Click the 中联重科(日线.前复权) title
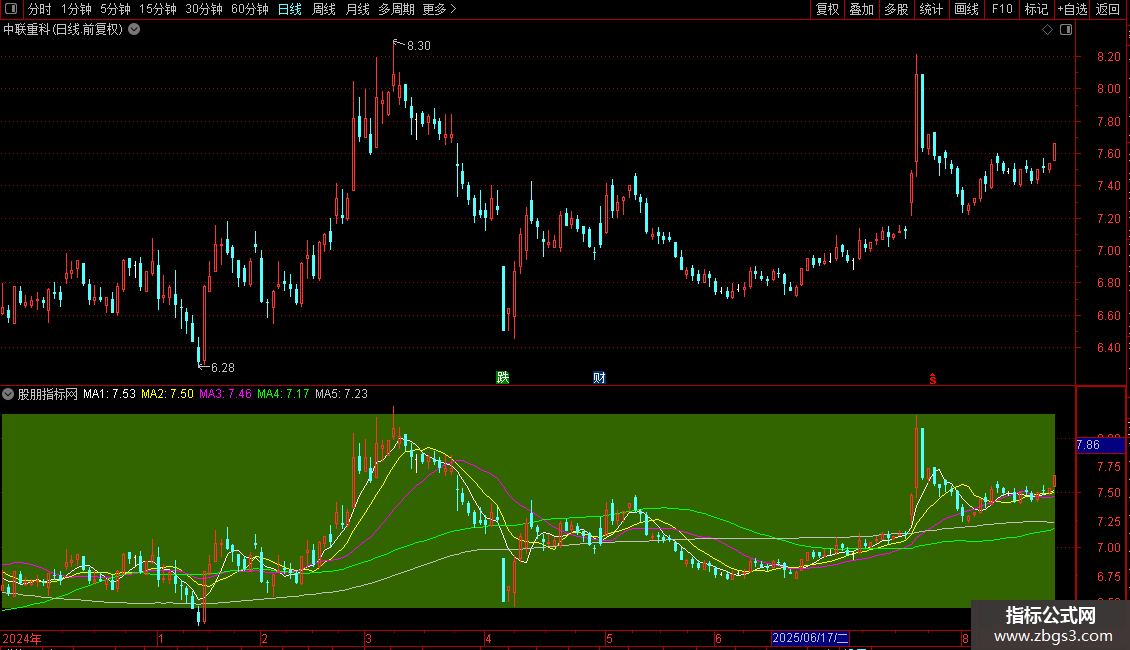The image size is (1130, 650). pos(63,30)
